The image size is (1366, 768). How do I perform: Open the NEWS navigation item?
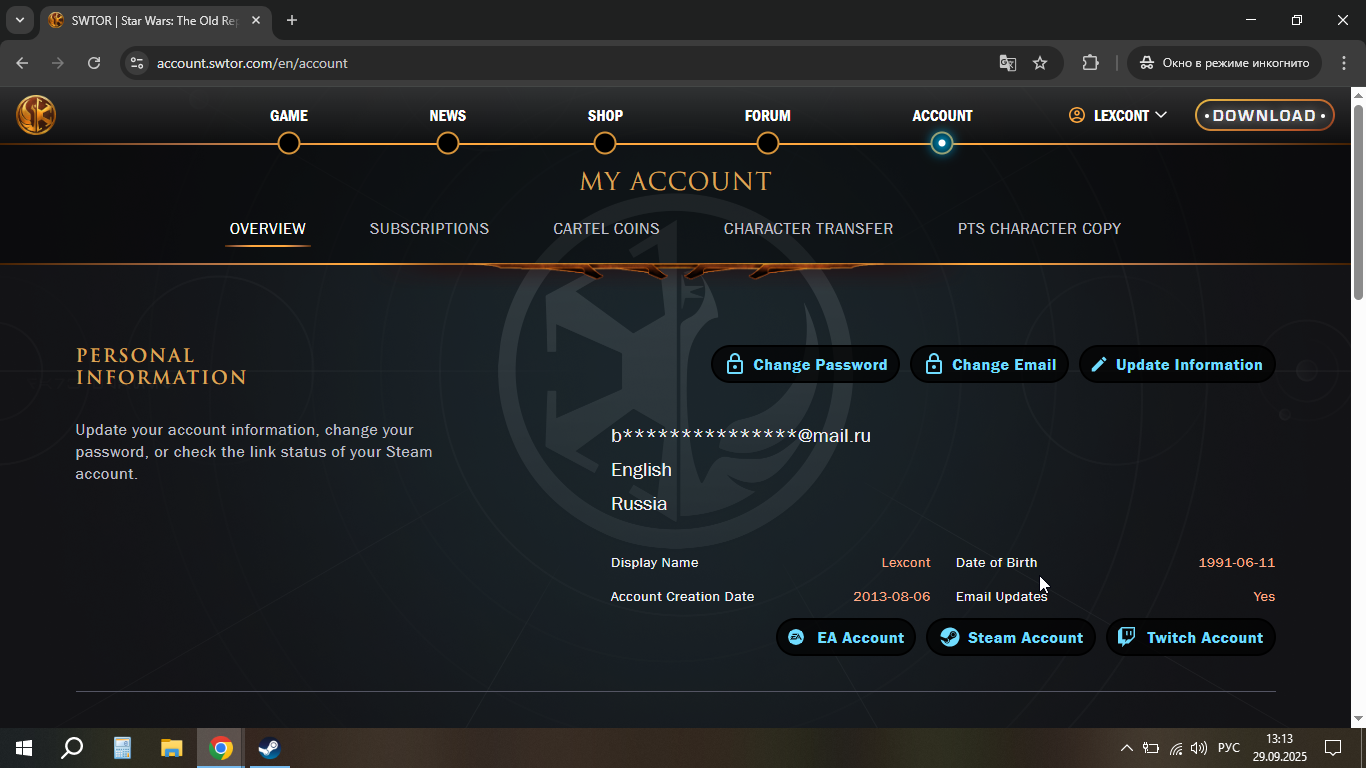pyautogui.click(x=448, y=116)
